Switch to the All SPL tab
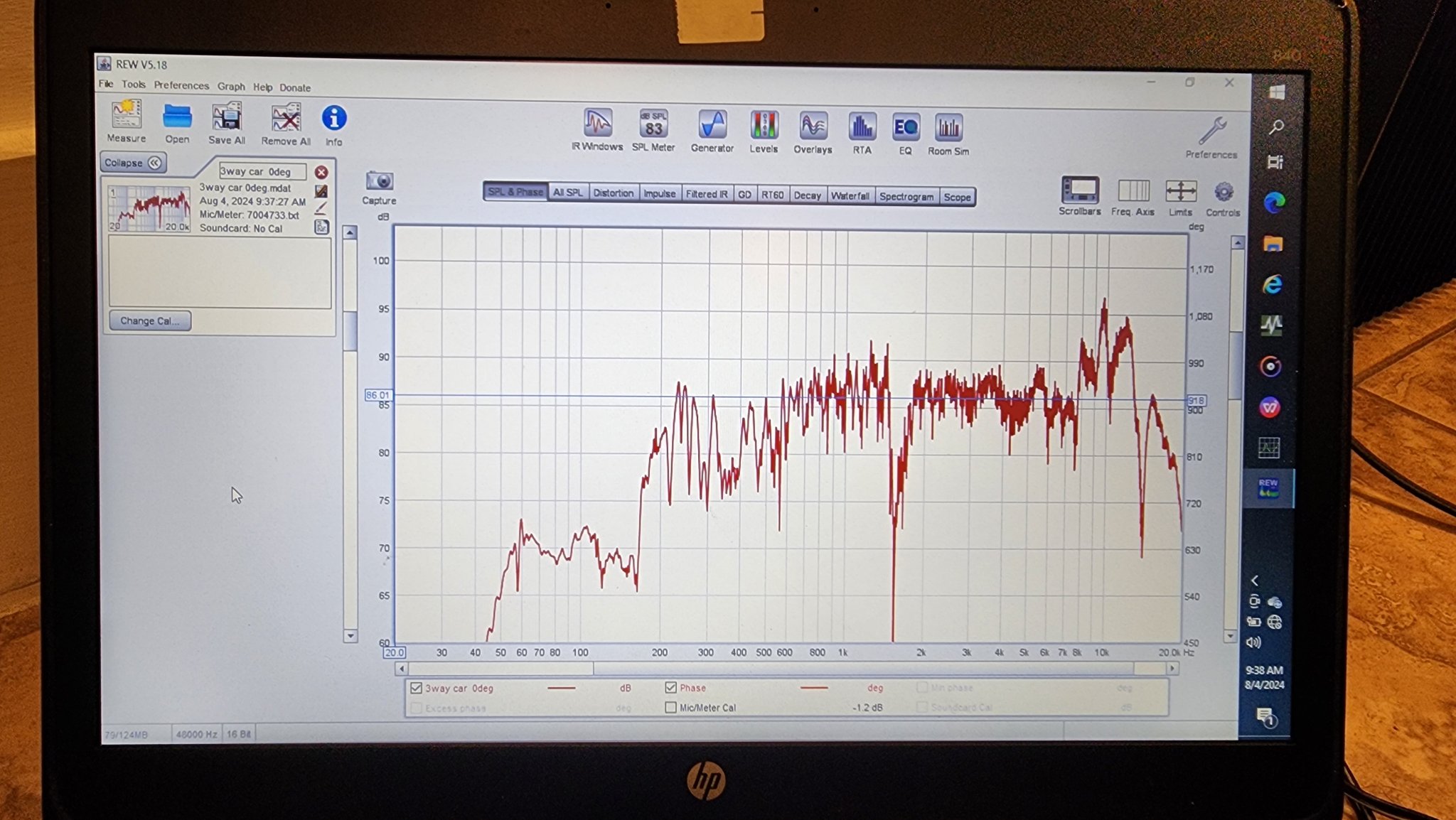The height and width of the screenshot is (820, 1456). click(567, 193)
